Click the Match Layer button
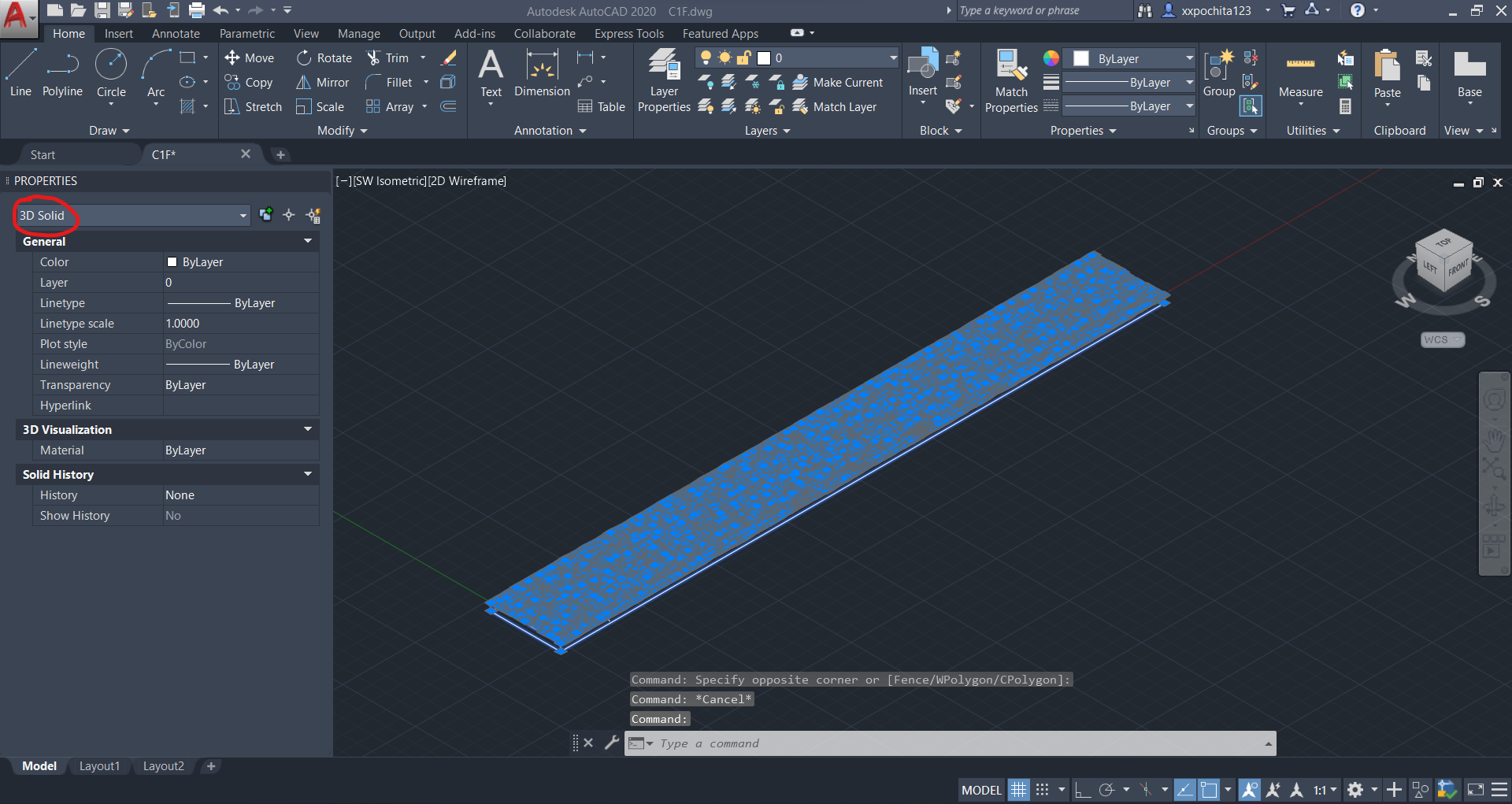Screen dimensions: 1512x804 [x=835, y=106]
